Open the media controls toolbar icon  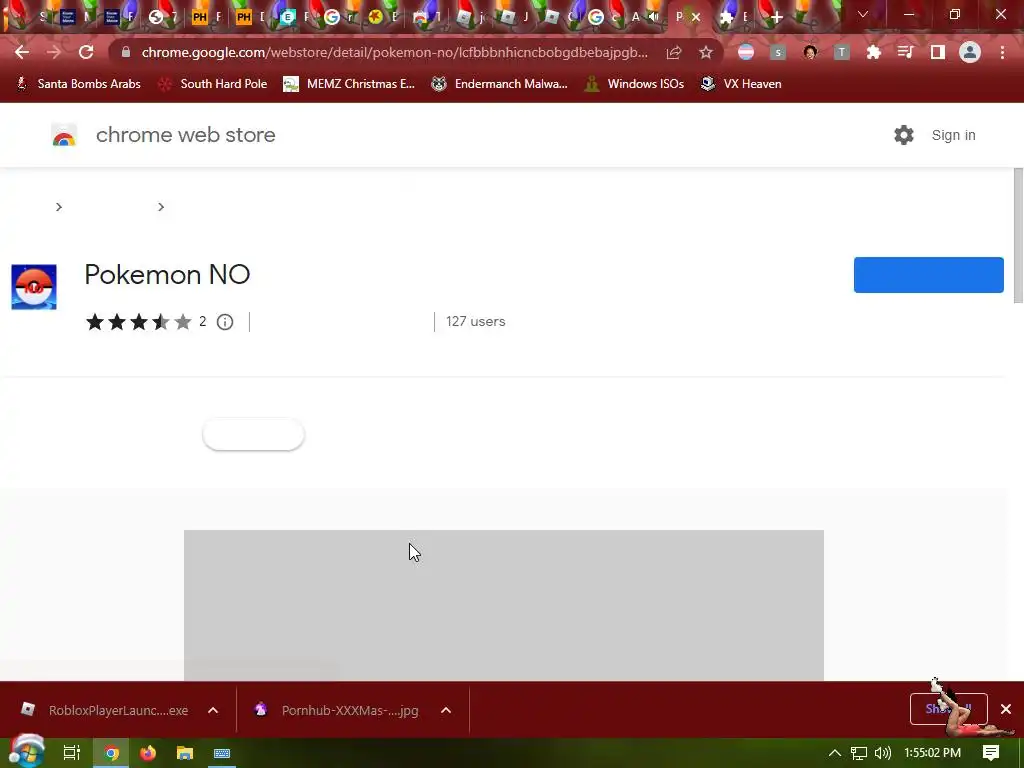coord(906,52)
